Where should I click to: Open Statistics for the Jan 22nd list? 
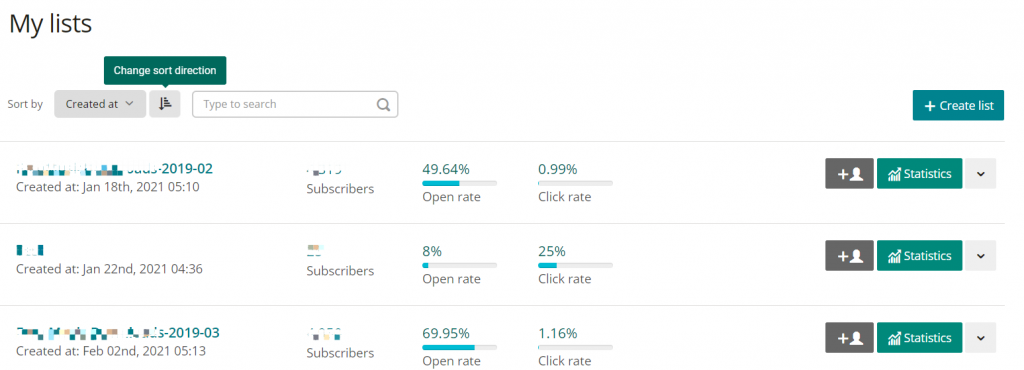click(919, 256)
